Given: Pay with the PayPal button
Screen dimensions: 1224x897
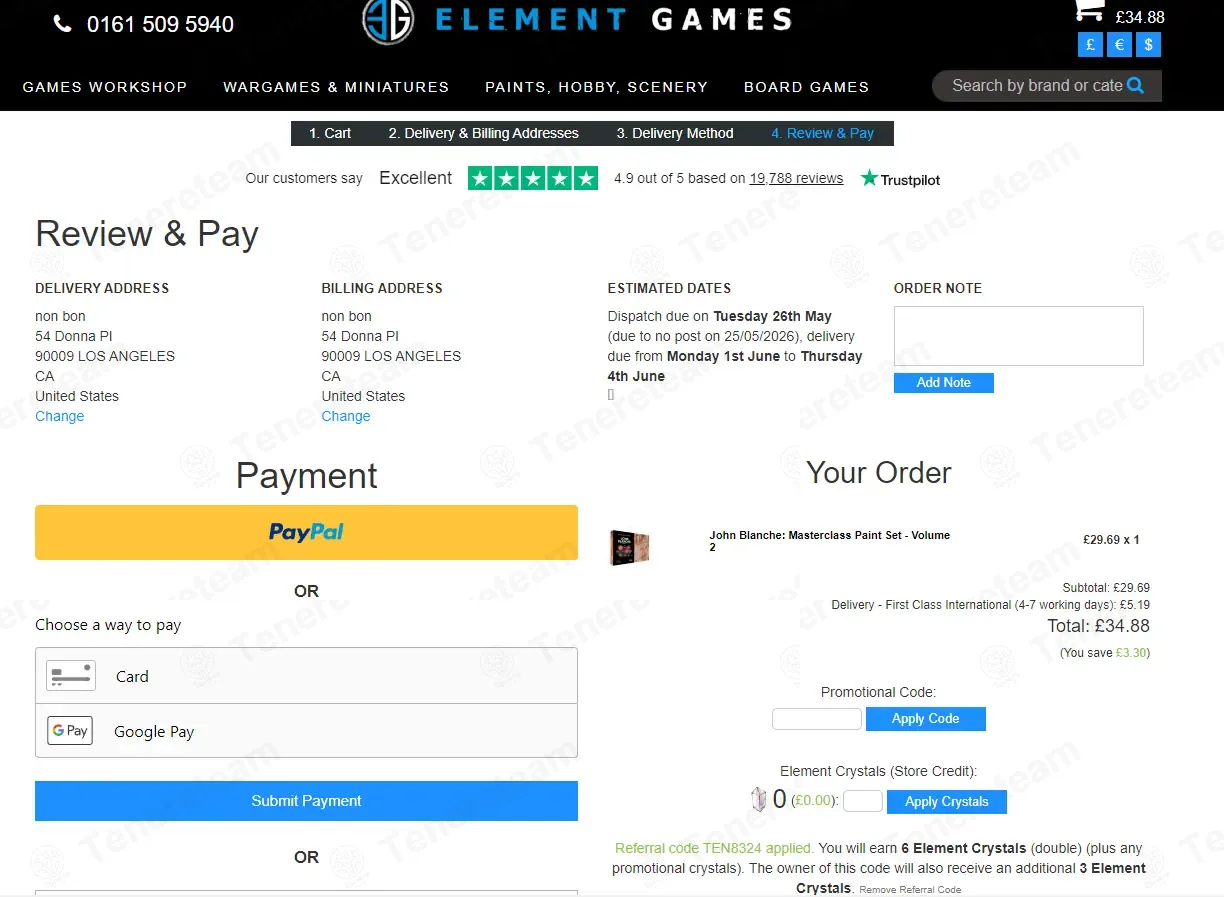Looking at the screenshot, I should pos(306,532).
